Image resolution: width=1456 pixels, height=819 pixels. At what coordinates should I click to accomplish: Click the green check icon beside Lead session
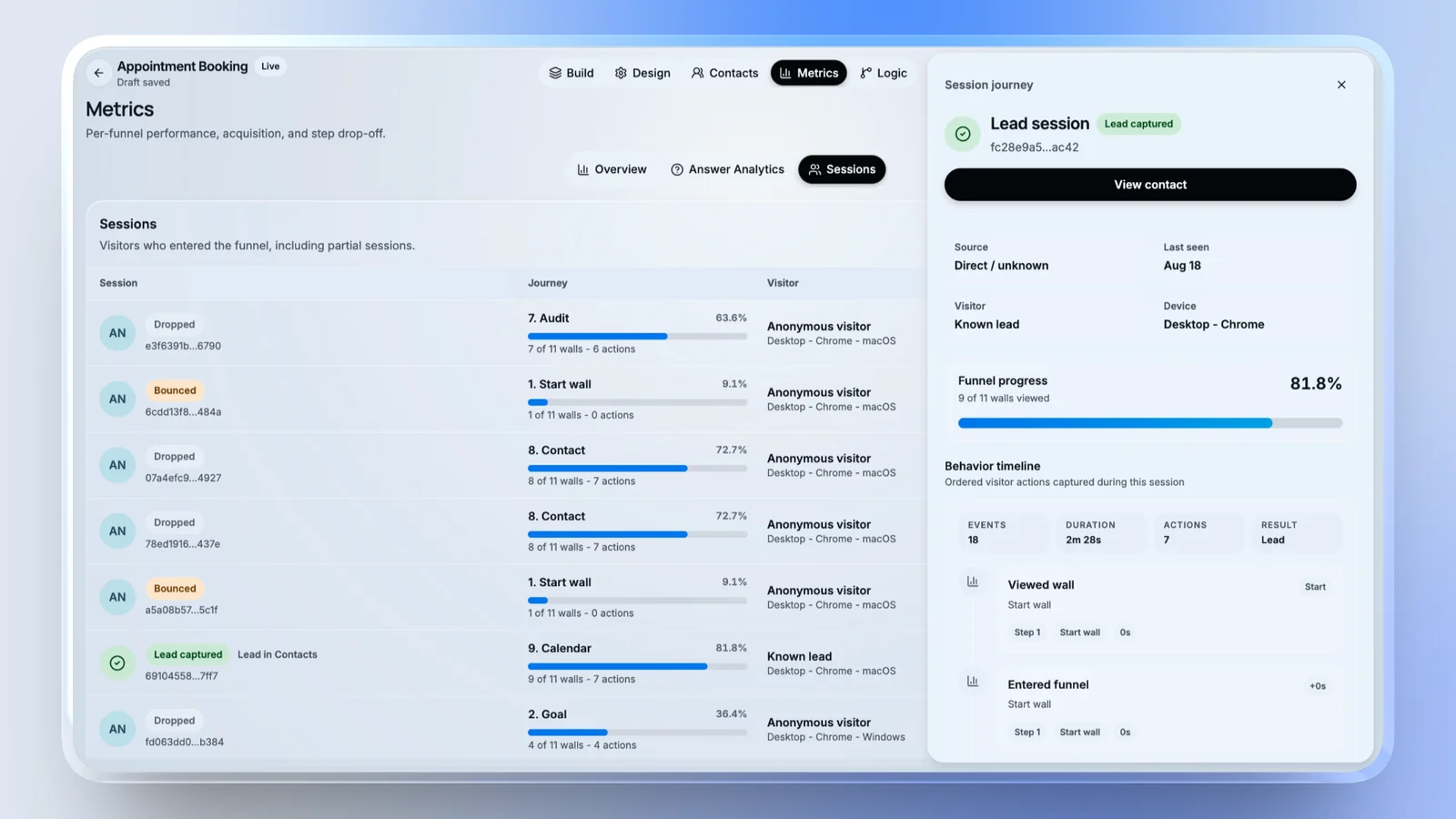click(x=963, y=134)
